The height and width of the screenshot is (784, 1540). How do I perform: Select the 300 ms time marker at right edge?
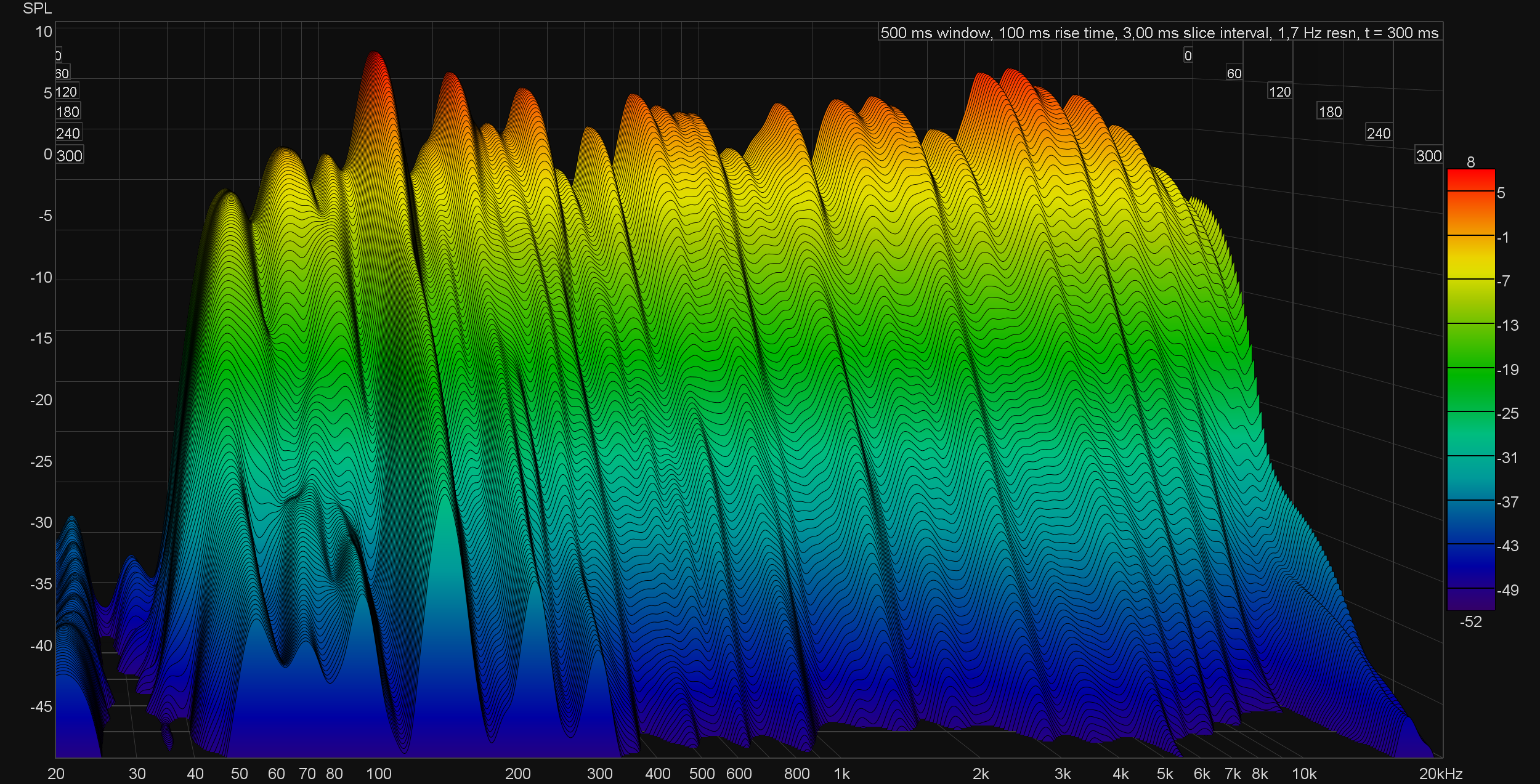(1429, 156)
